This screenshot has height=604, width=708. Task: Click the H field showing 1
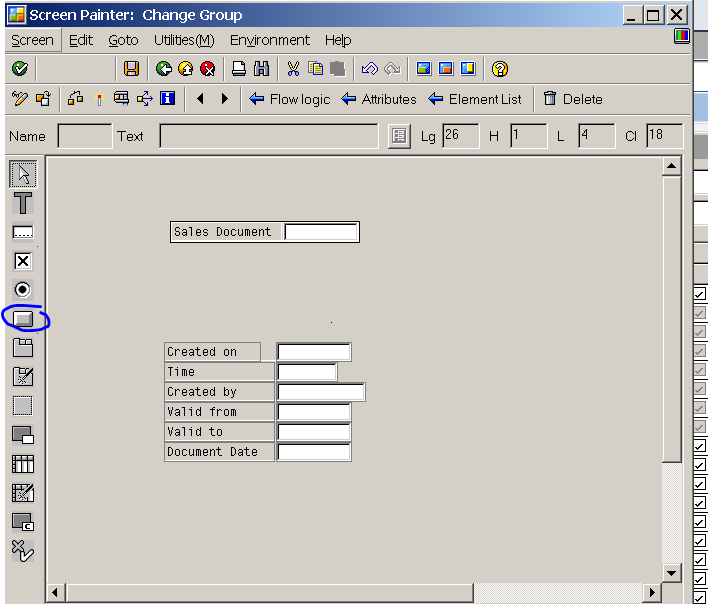pos(528,136)
